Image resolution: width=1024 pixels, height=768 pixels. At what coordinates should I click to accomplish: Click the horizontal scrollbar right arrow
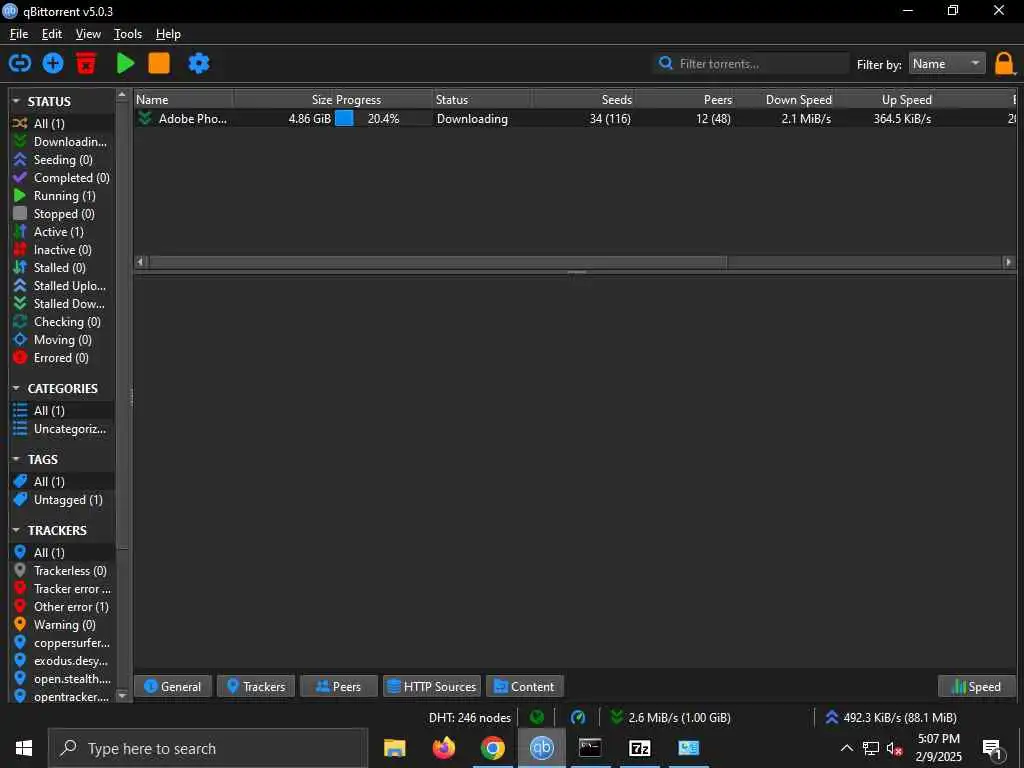click(1008, 262)
